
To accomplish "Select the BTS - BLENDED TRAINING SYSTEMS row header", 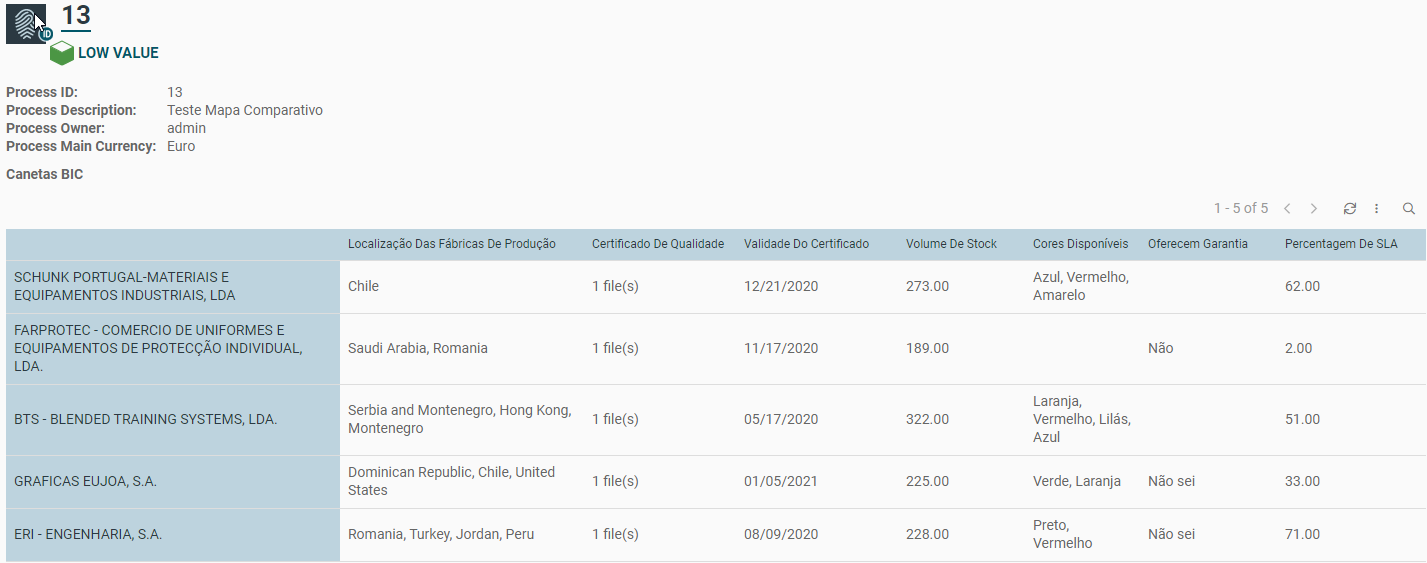I will (145, 419).
